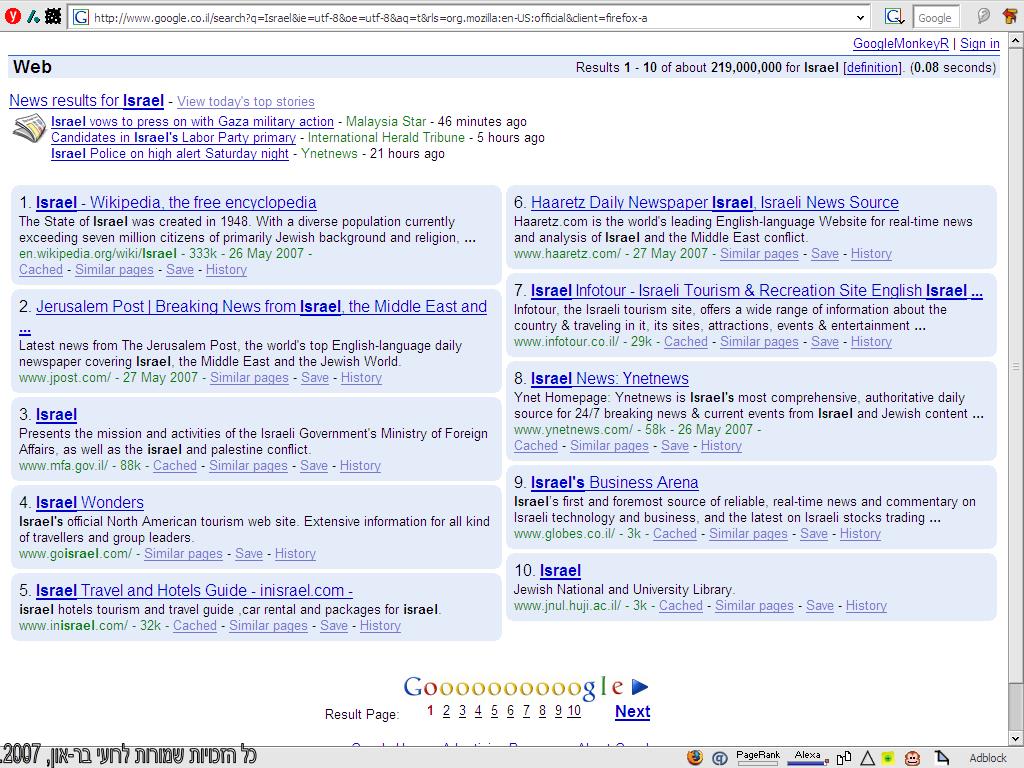Click the grey speech-bubble question icon
The image size is (1024, 768).
[x=984, y=16]
